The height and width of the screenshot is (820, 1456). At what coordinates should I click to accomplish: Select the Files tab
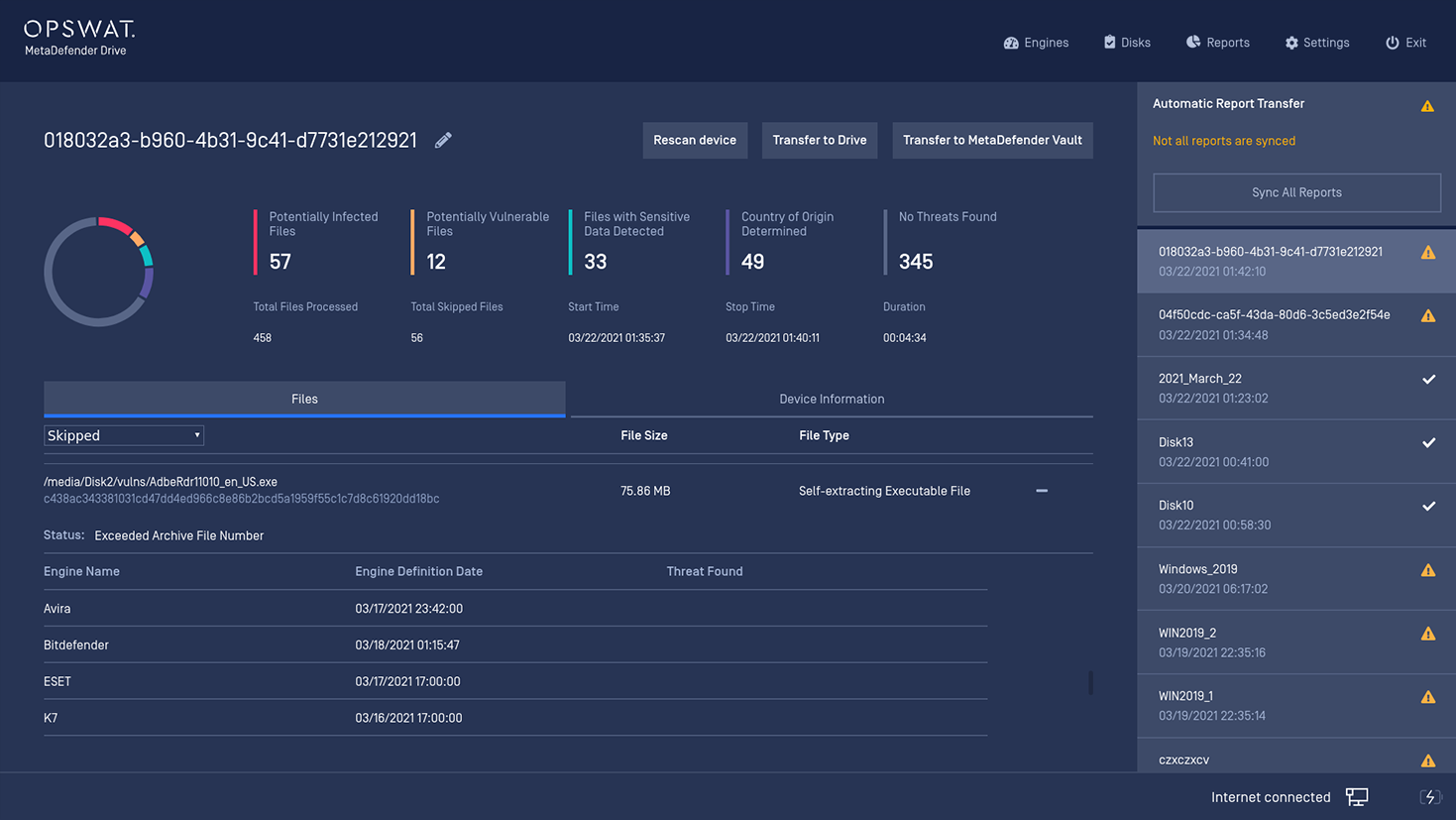pyautogui.click(x=304, y=399)
